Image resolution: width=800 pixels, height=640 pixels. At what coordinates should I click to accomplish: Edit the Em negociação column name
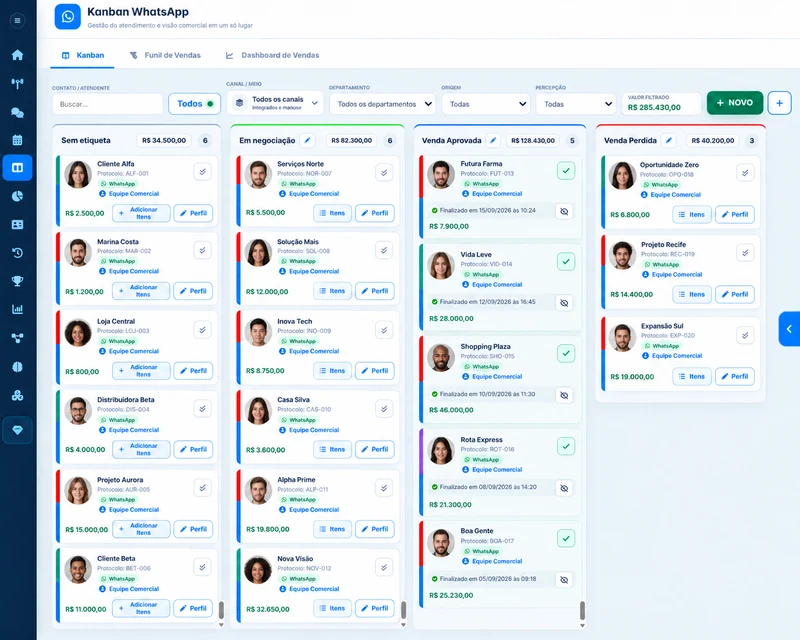coord(307,140)
